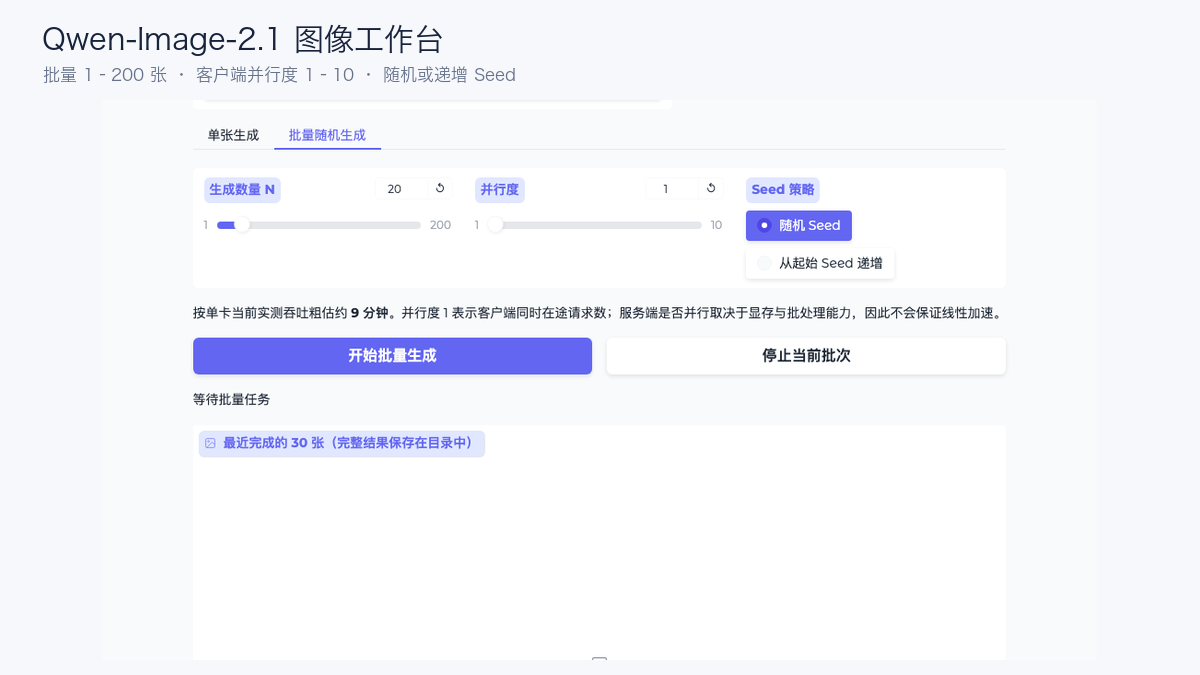Open the 批量随机生成 tab
Screen dimensions: 1200x675
(x=327, y=135)
